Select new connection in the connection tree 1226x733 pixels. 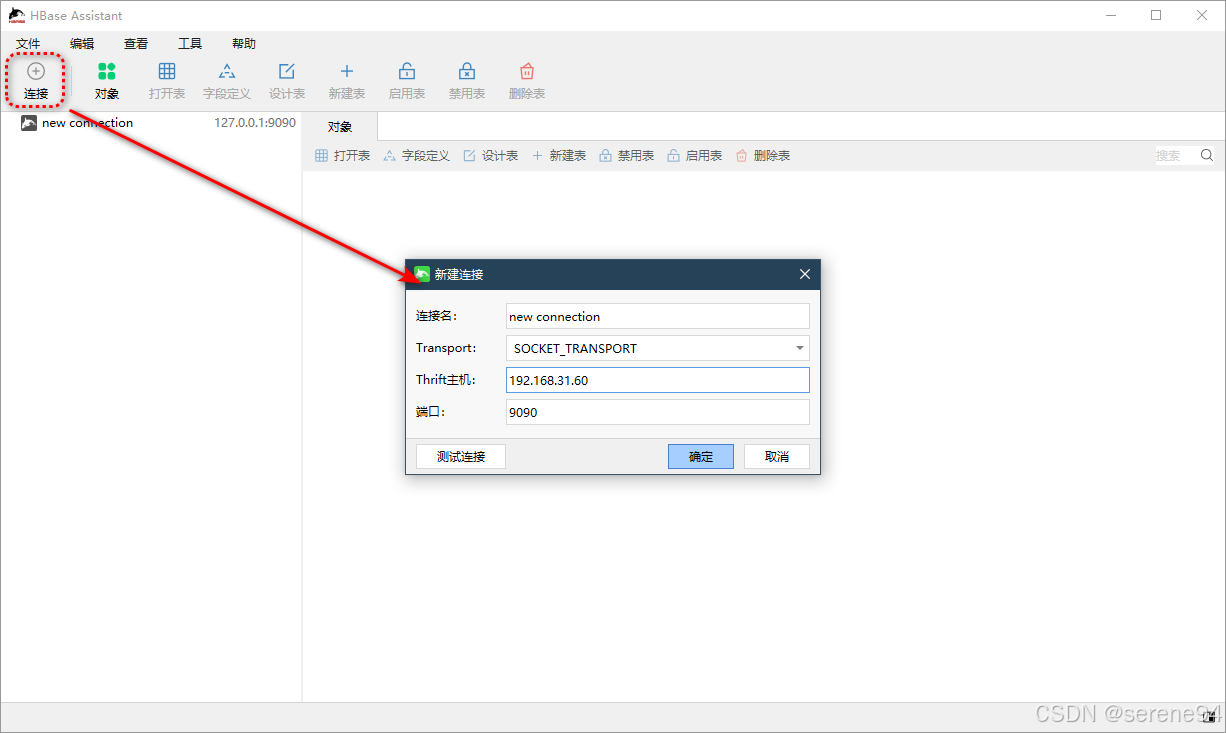tap(87, 123)
